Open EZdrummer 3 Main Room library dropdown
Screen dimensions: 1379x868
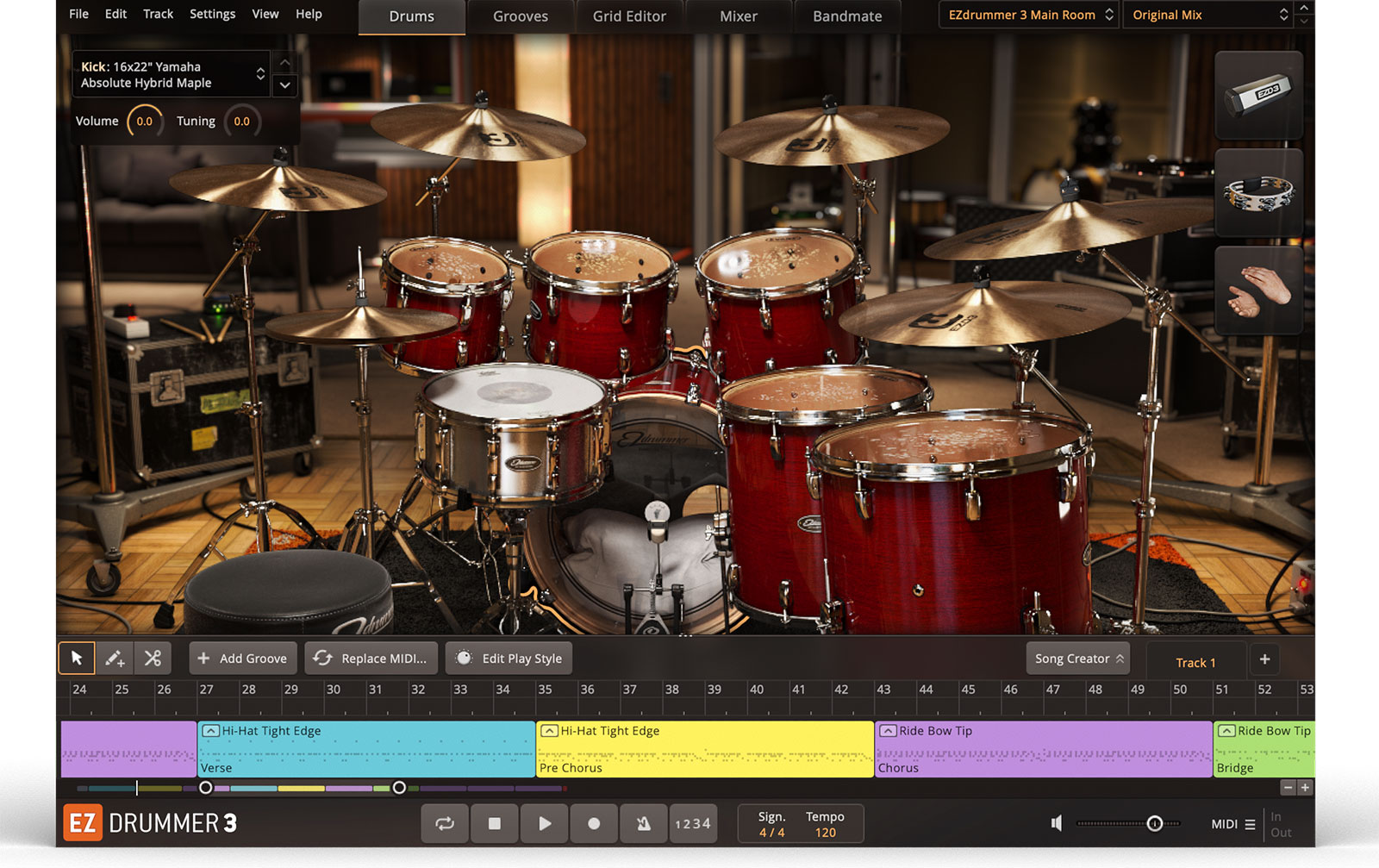pyautogui.click(x=1030, y=15)
